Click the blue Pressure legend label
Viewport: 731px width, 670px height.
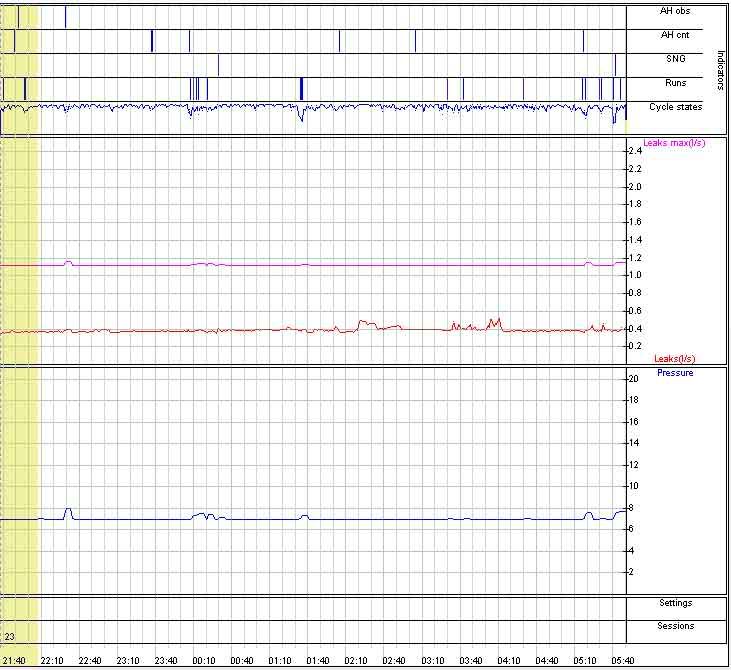(674, 373)
